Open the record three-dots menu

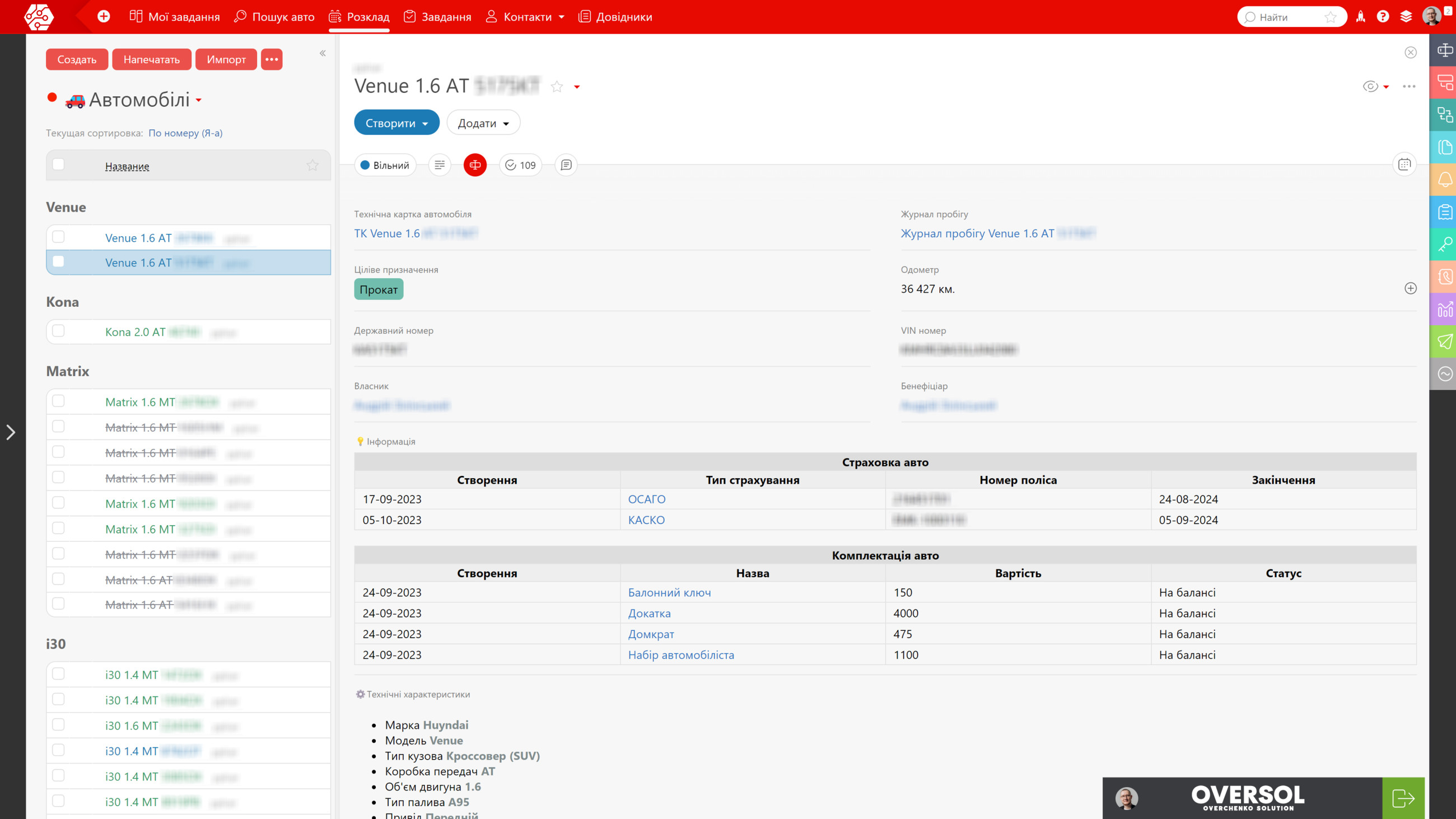pos(1408,86)
